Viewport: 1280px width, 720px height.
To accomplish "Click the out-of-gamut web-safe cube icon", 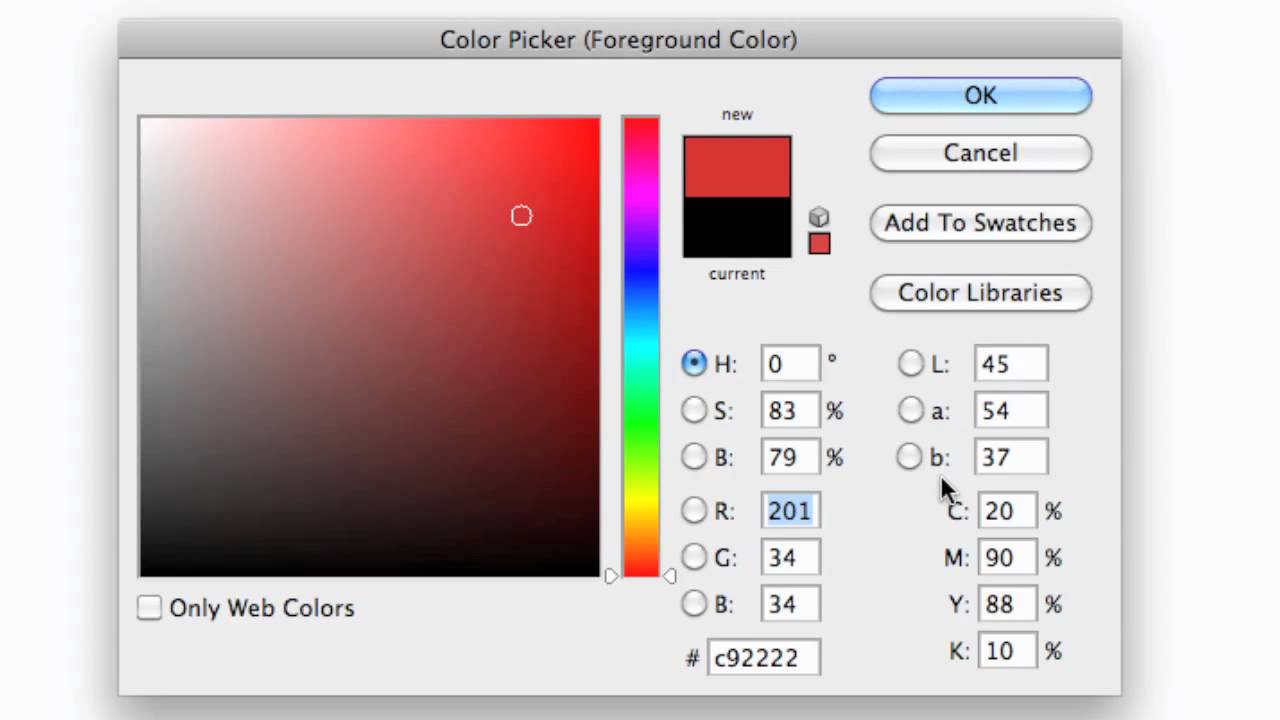I will 819,217.
